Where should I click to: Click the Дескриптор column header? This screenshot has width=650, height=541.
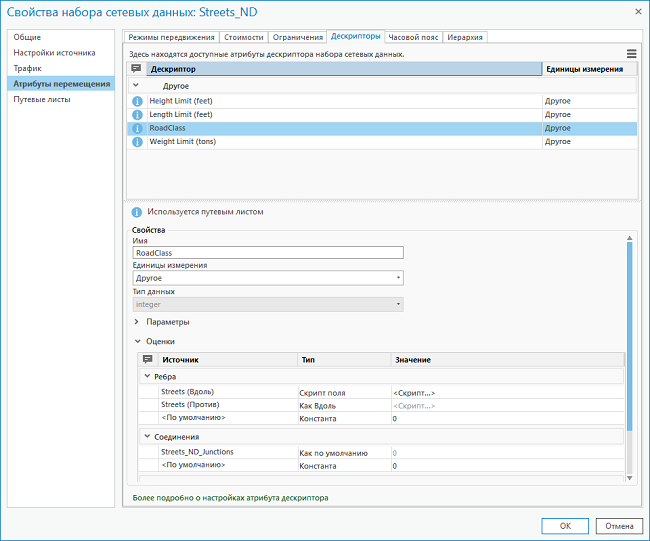tap(344, 69)
